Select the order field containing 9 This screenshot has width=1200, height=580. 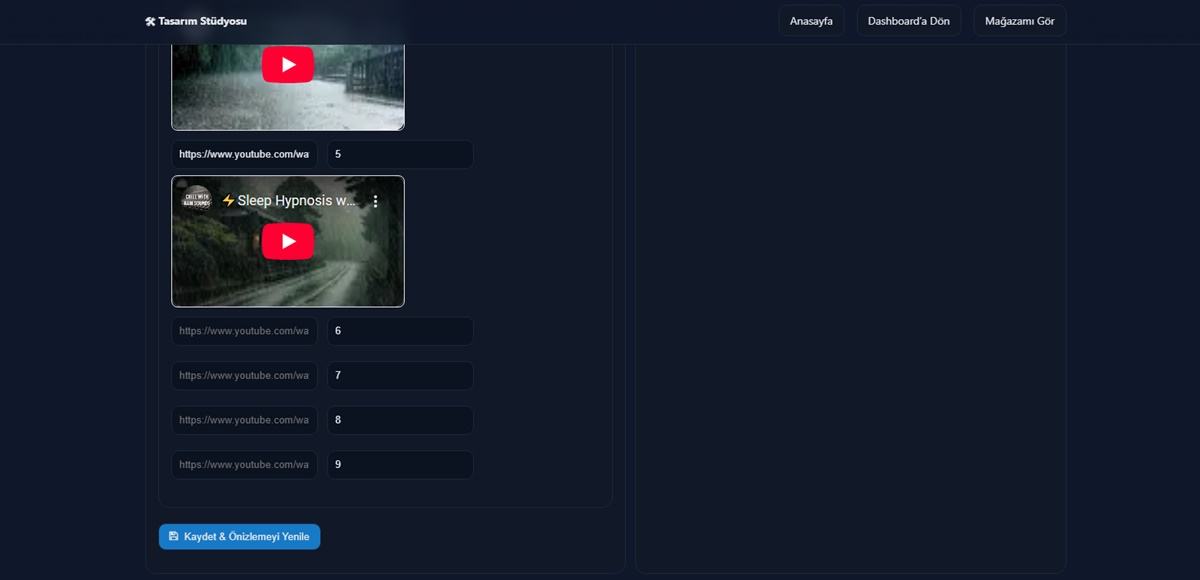400,465
